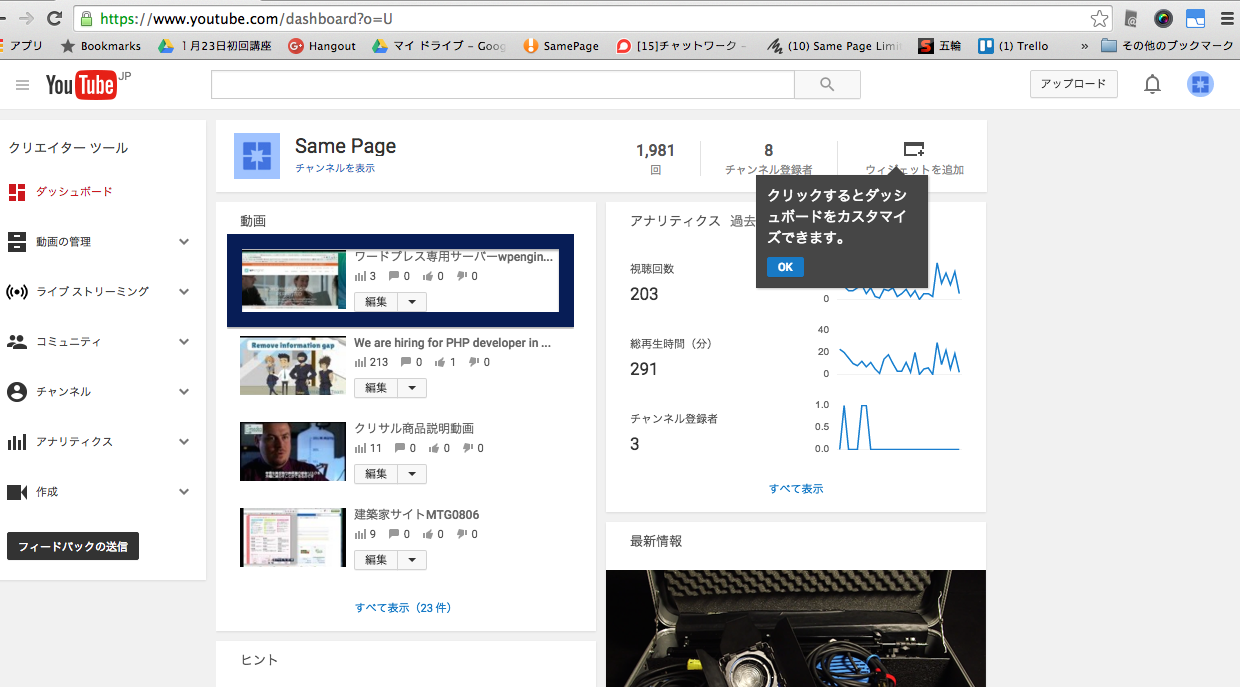
Task: Open the 五輪 bookmark
Action: coord(940,46)
